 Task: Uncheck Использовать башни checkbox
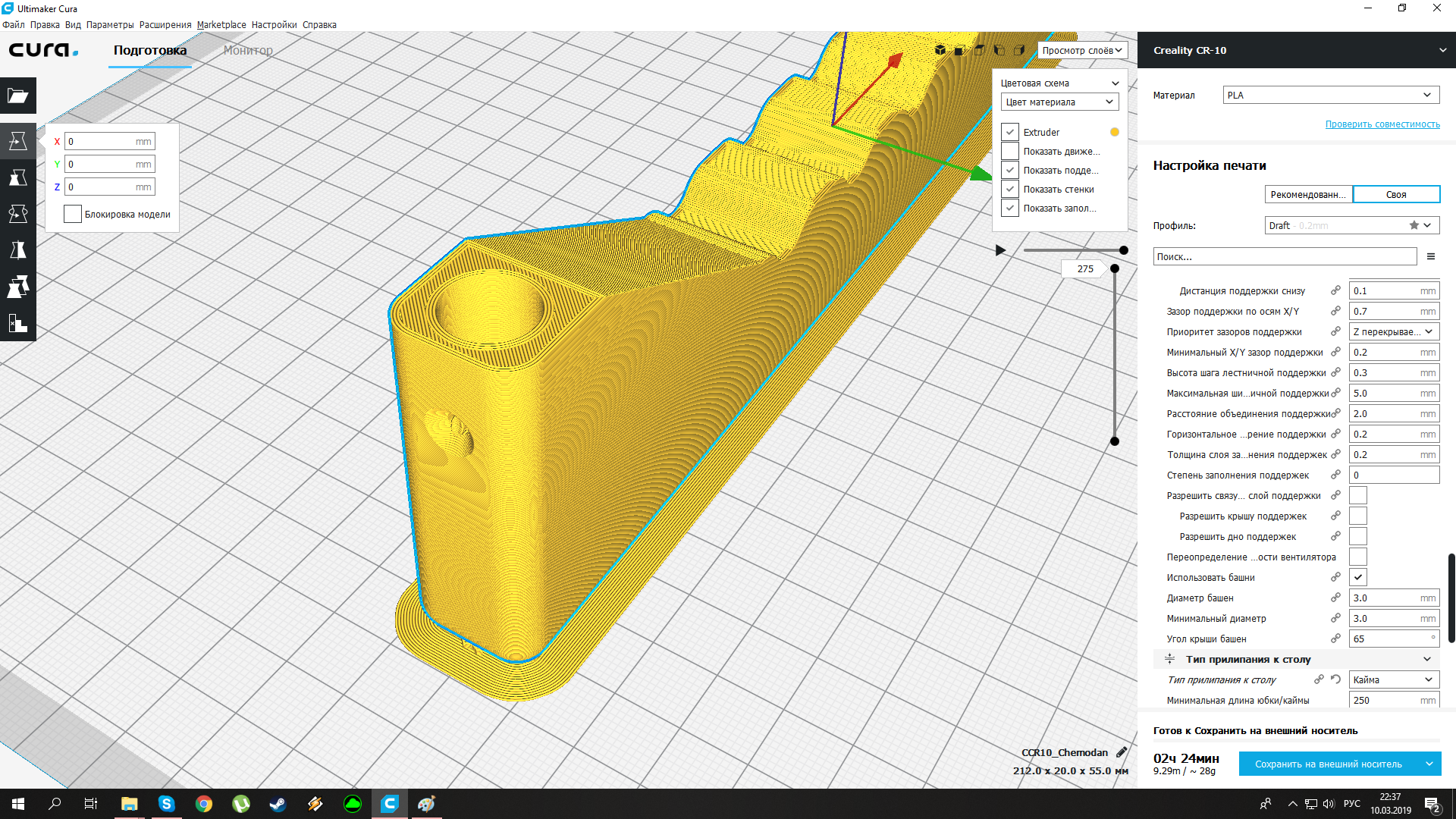pyautogui.click(x=1357, y=577)
